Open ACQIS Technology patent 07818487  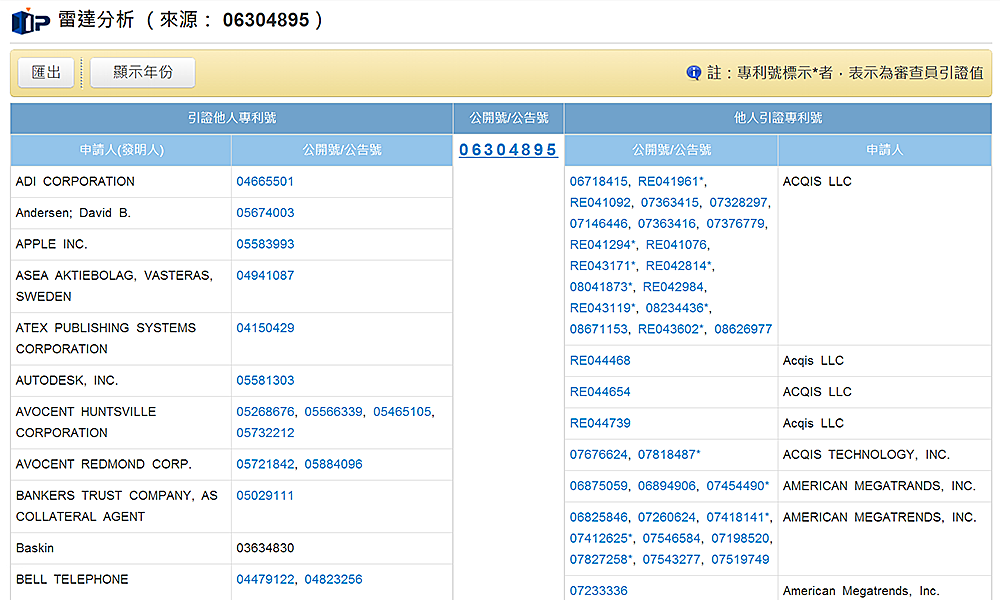667,454
